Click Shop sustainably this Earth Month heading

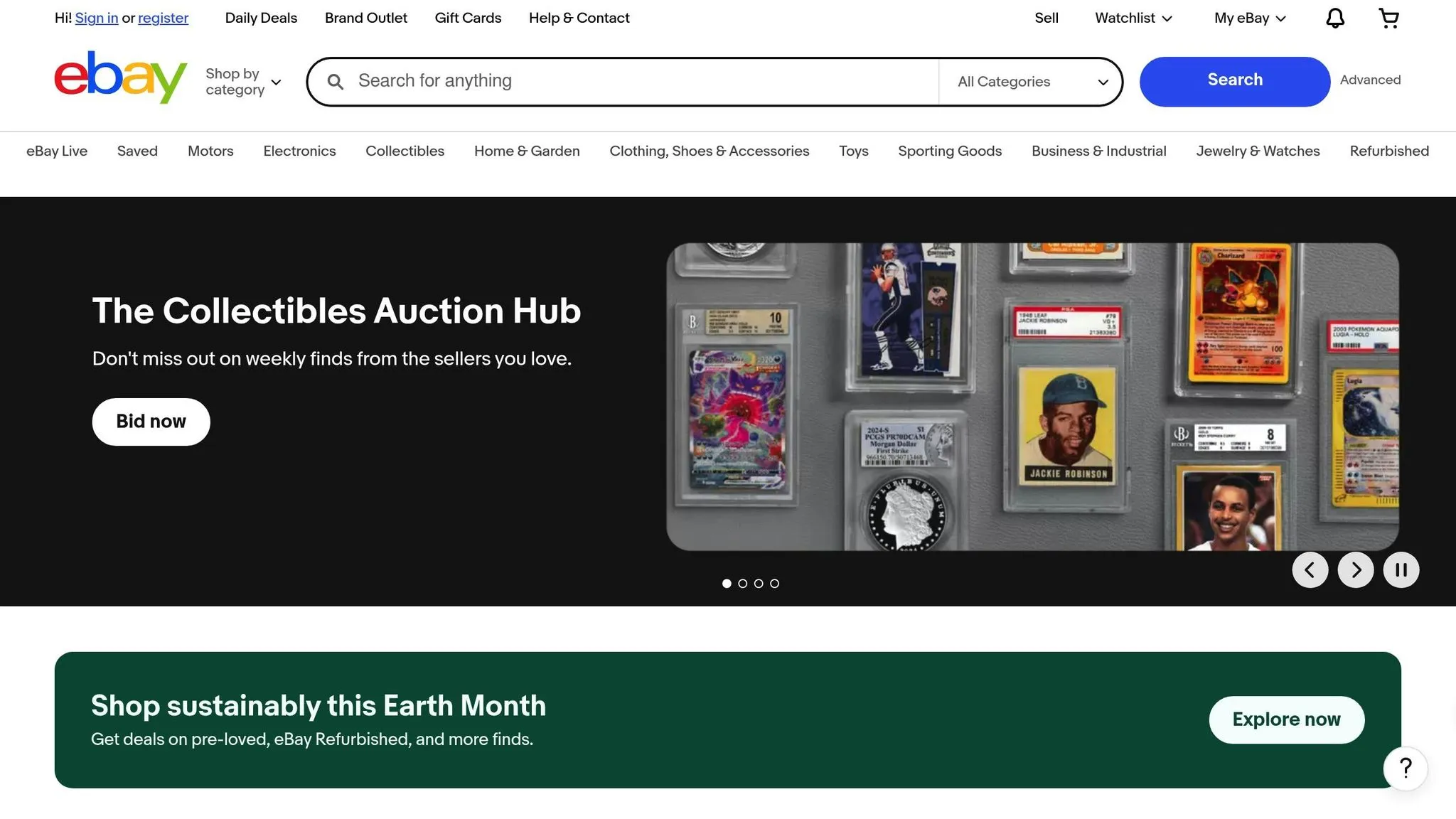[318, 706]
